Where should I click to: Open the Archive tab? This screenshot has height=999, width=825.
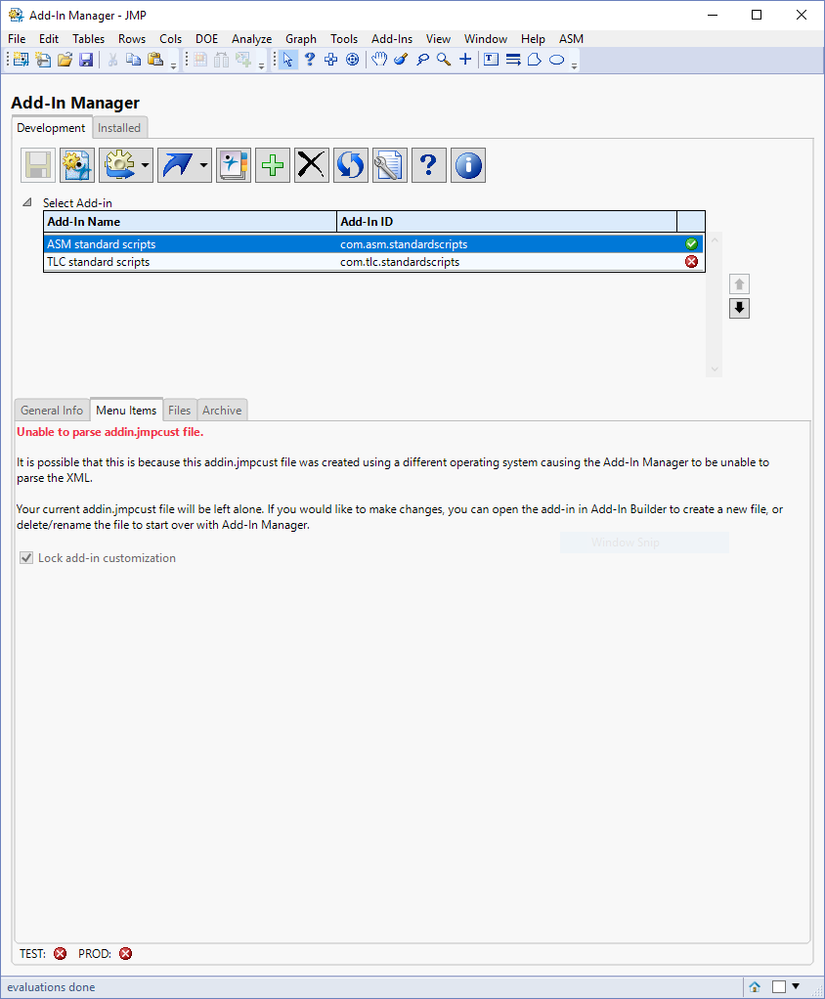point(222,410)
